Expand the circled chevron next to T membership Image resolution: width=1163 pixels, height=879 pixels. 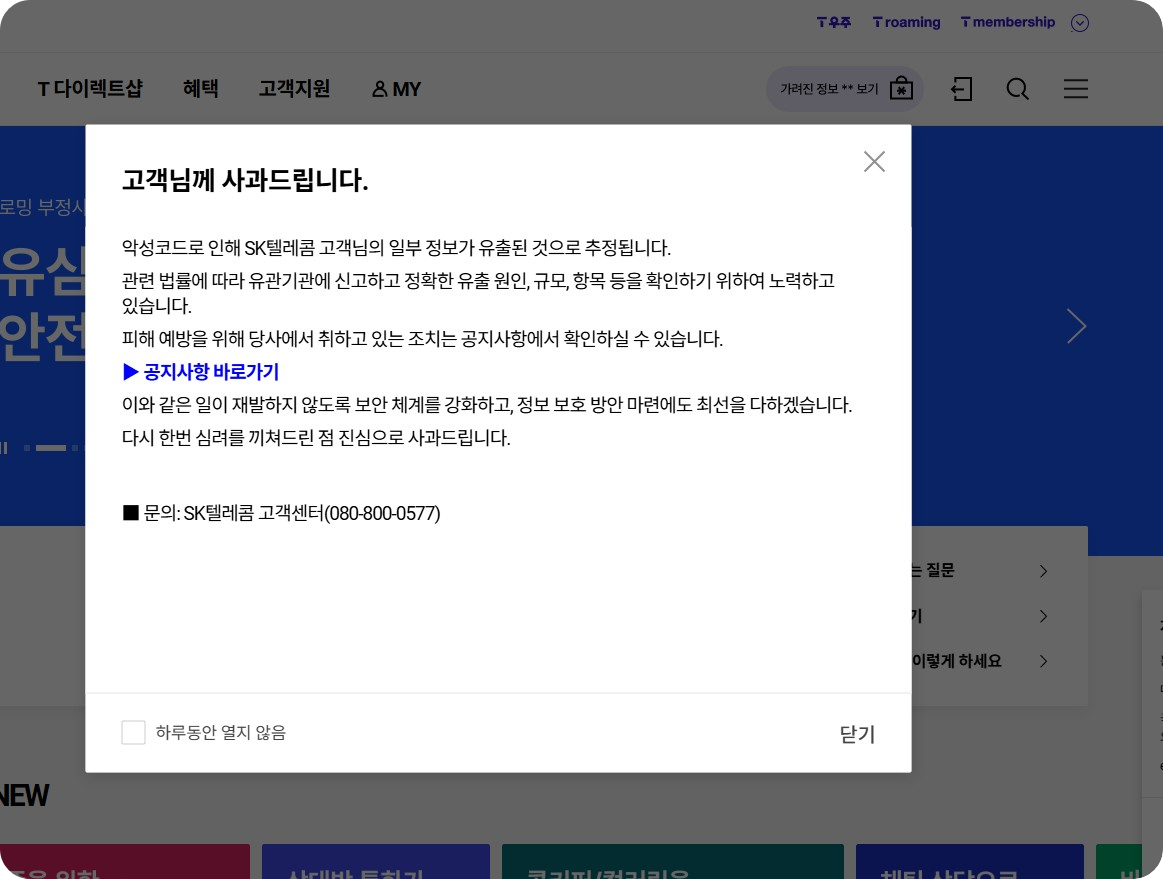1080,23
